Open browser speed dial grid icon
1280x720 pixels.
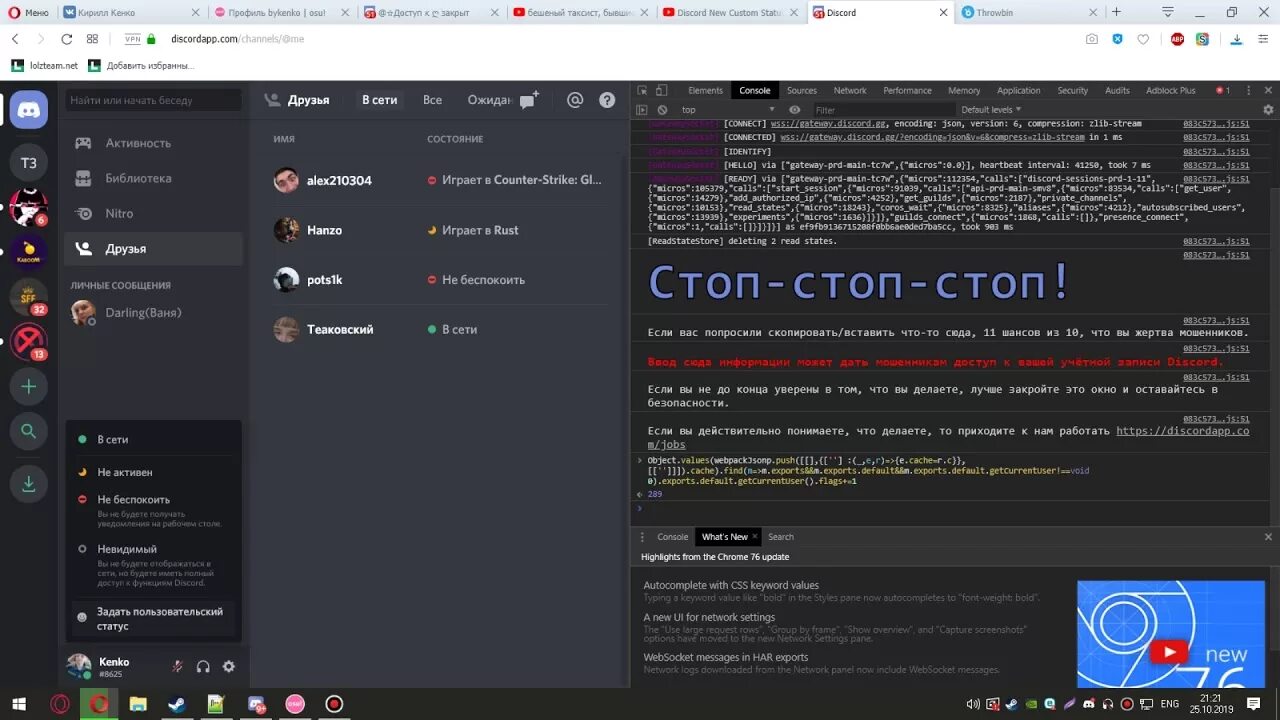[x=92, y=39]
